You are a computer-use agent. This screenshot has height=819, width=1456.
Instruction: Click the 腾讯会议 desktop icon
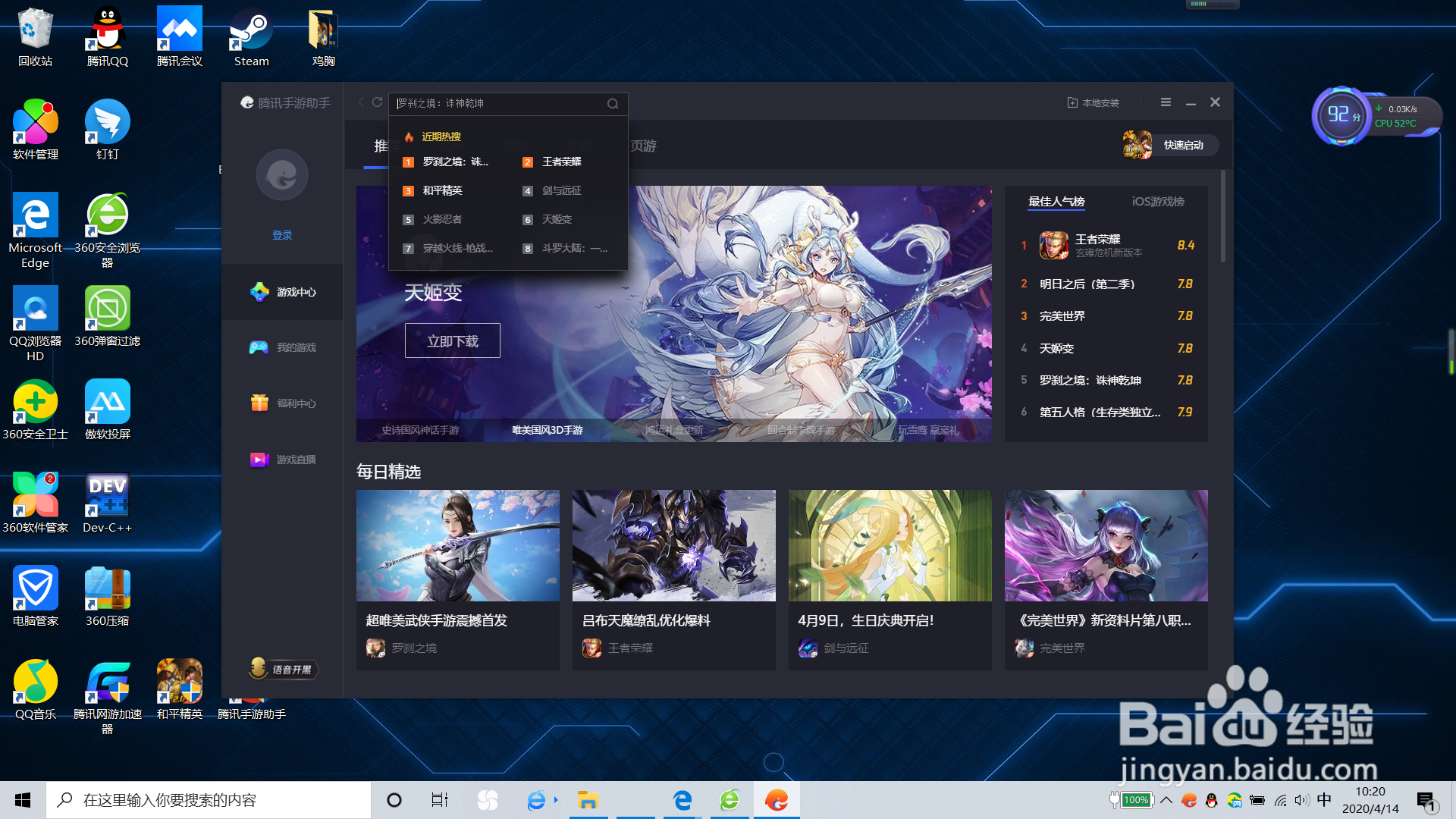[180, 36]
